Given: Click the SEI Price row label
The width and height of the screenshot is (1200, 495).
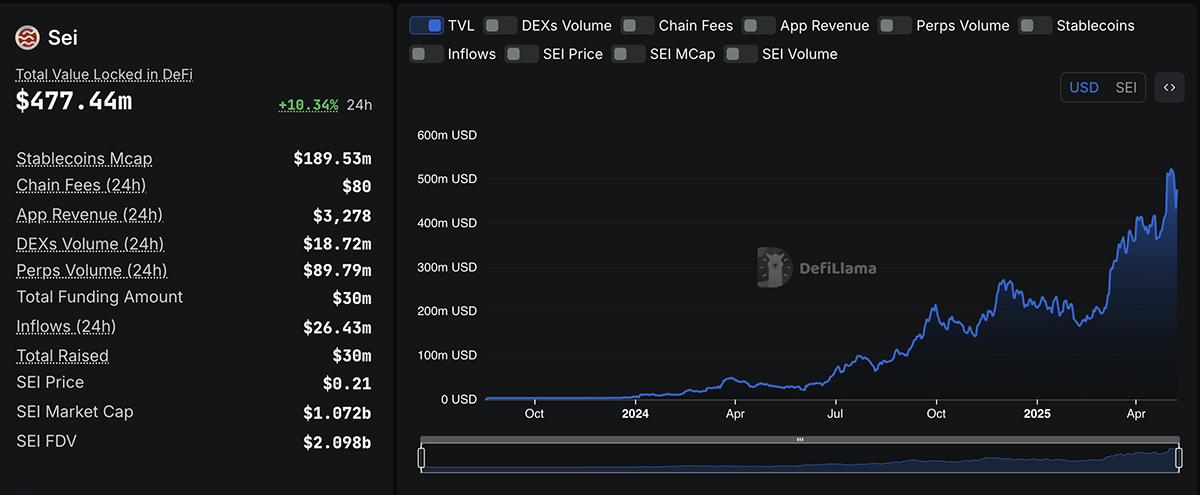Looking at the screenshot, I should (x=50, y=382).
